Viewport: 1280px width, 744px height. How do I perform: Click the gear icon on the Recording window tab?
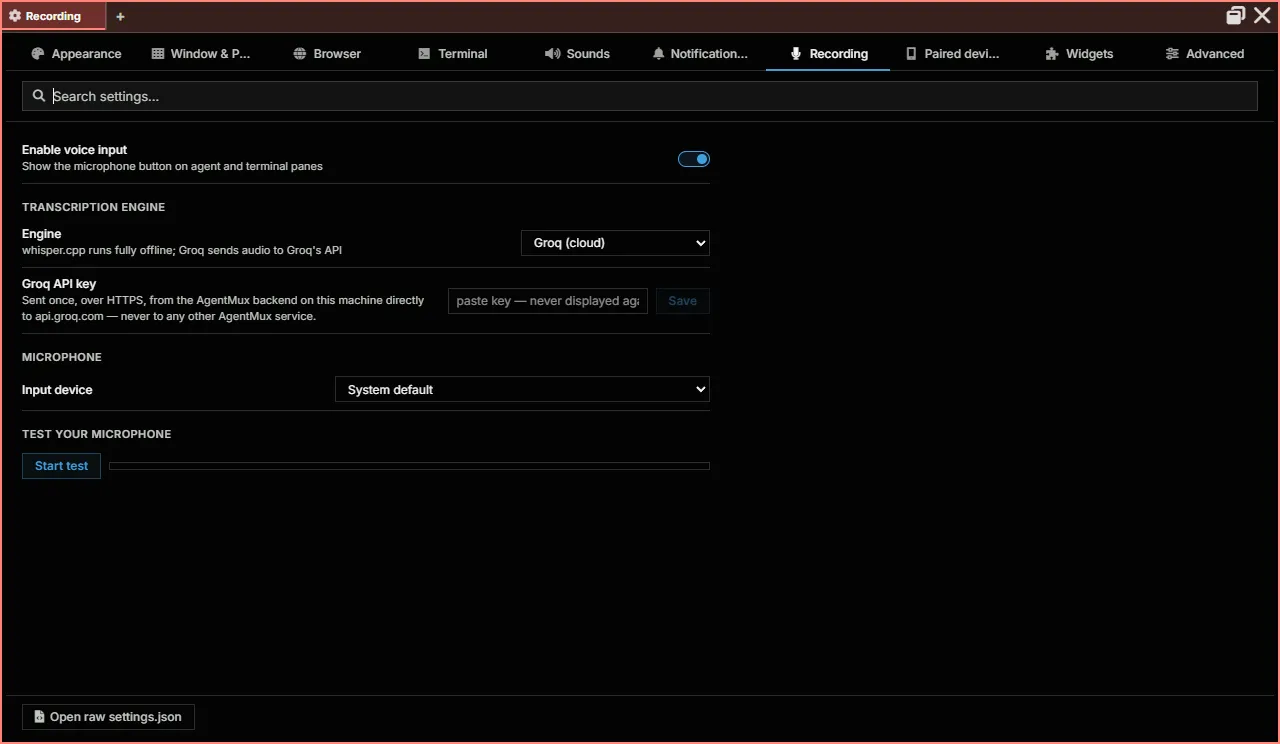coord(15,16)
